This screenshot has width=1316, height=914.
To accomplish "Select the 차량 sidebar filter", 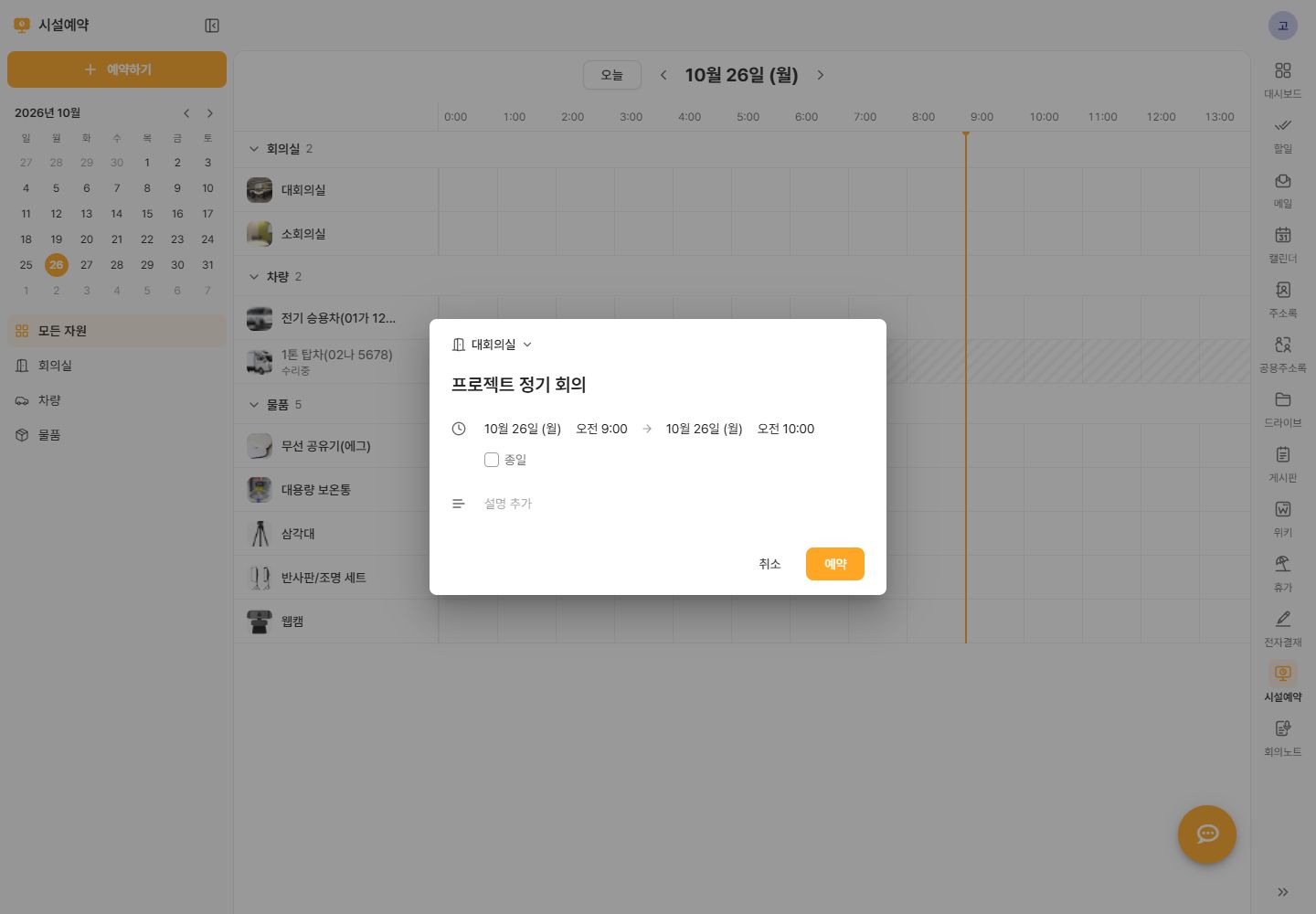I will (117, 400).
